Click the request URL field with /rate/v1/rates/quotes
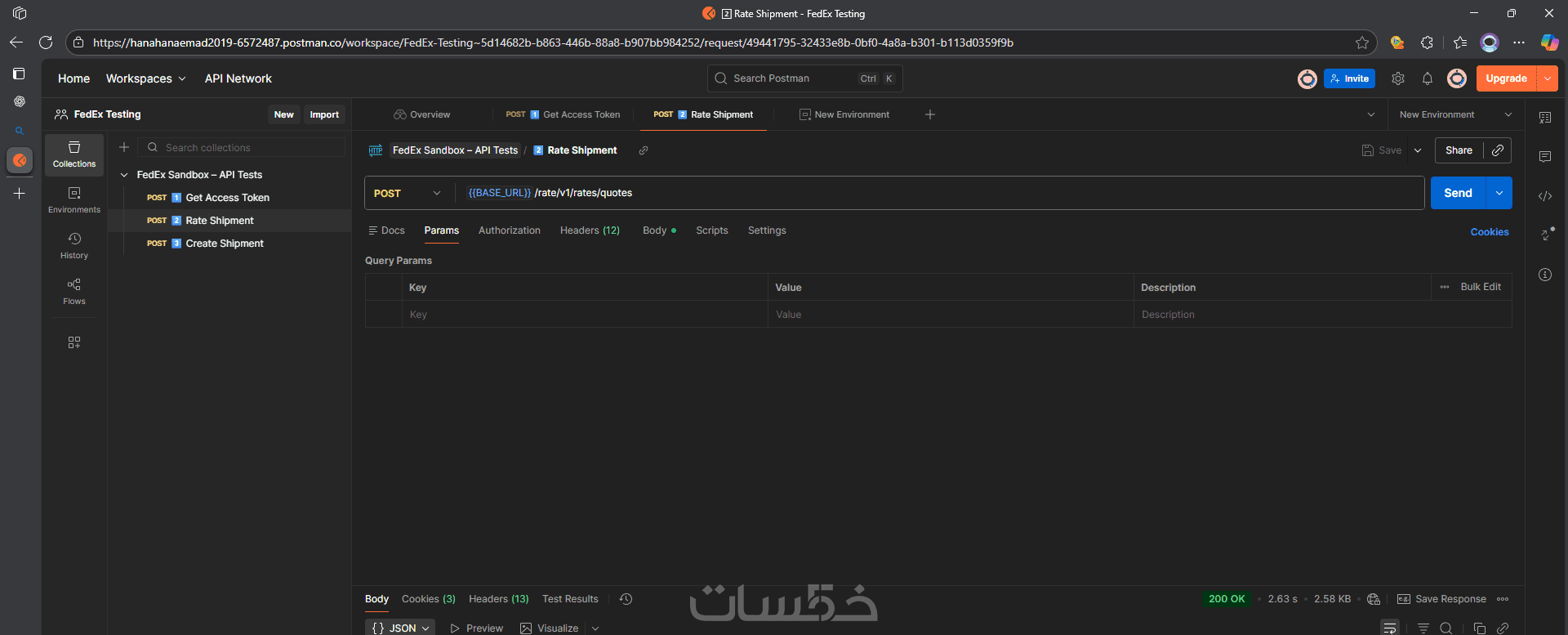Viewport: 1568px width, 635px height. click(x=939, y=193)
